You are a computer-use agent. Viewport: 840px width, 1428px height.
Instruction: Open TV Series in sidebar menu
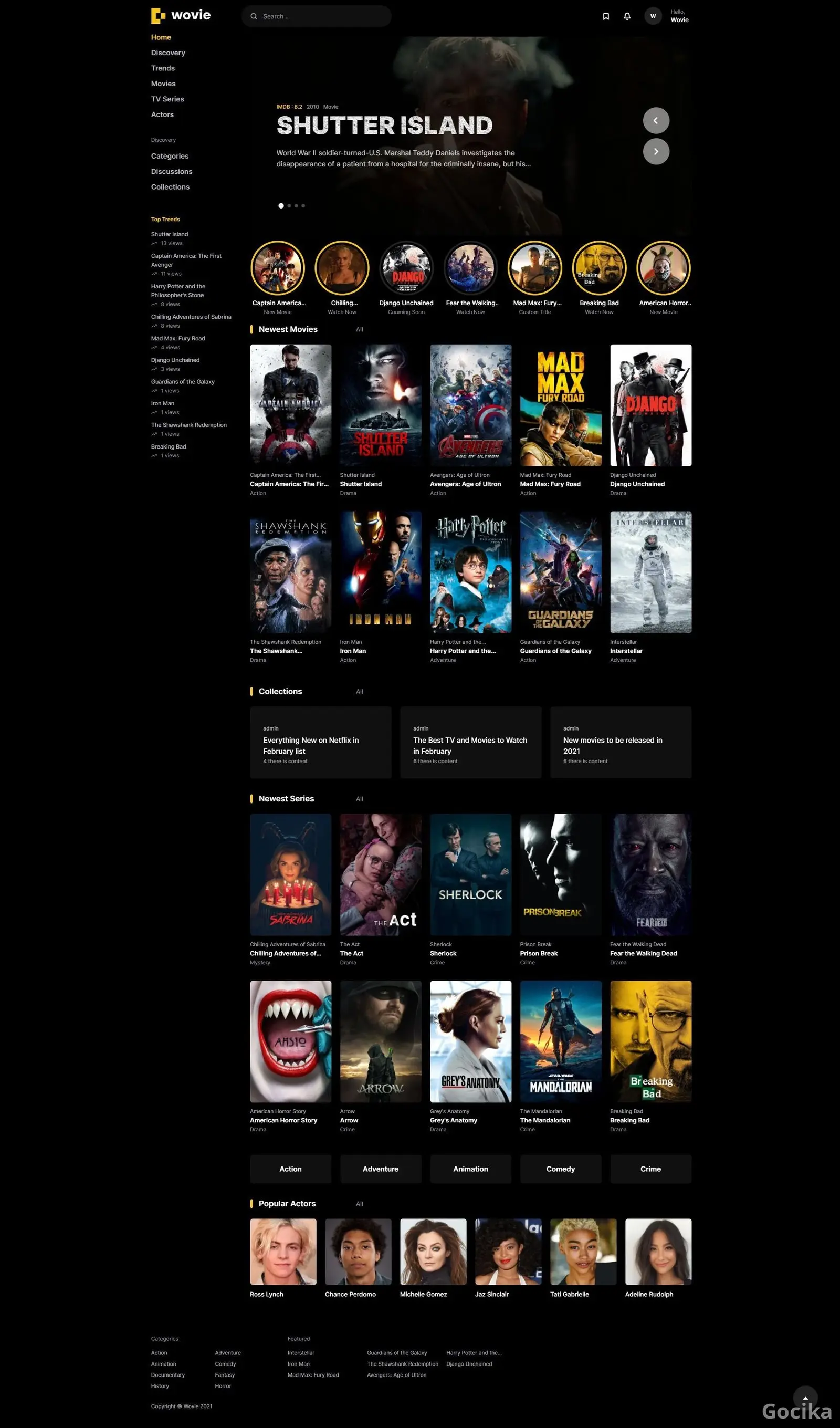click(x=167, y=99)
